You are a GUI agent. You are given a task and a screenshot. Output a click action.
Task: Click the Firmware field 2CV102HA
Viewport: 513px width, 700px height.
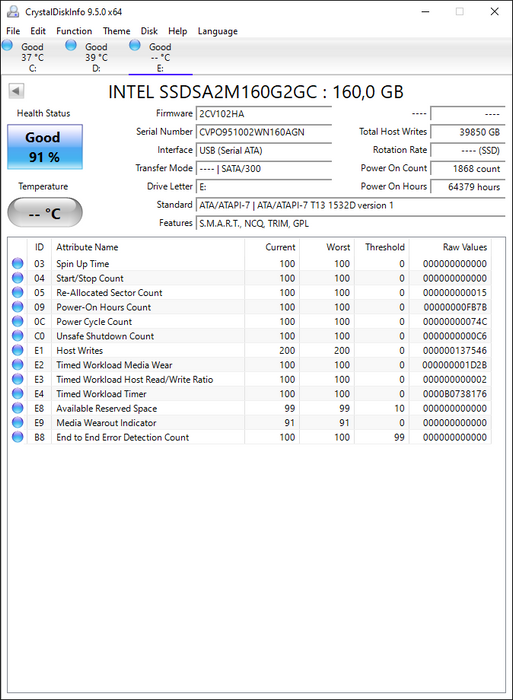pos(263,114)
